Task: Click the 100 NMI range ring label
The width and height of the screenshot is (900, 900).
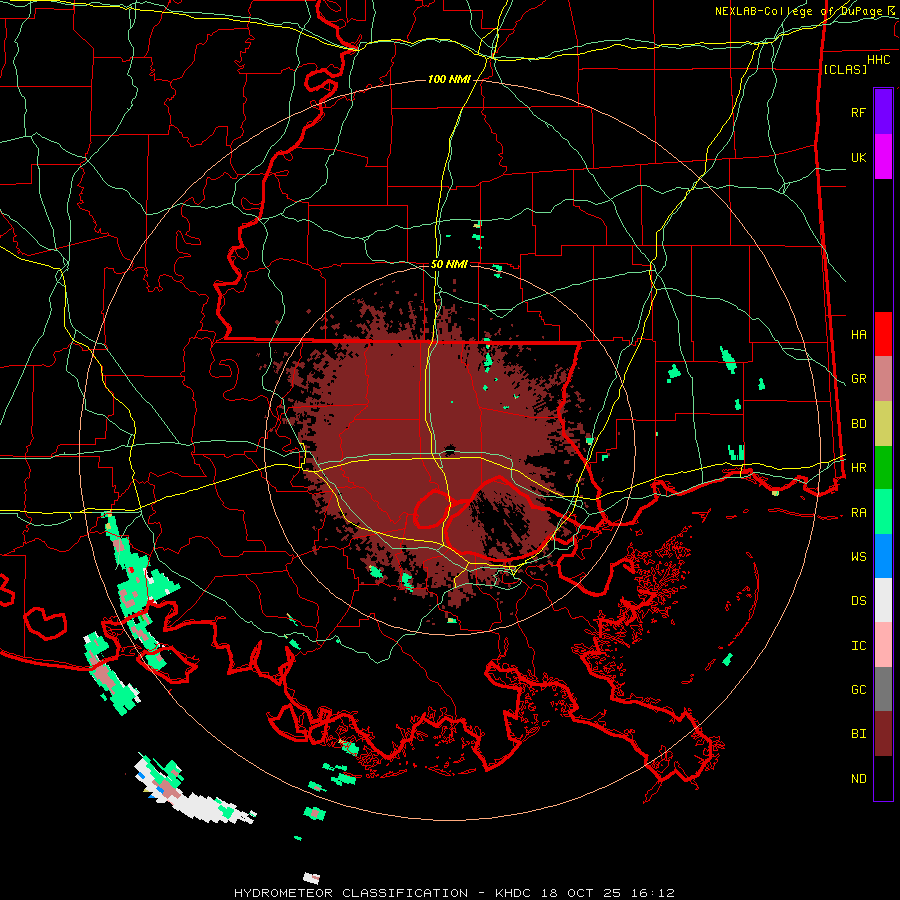Action: pyautogui.click(x=449, y=79)
